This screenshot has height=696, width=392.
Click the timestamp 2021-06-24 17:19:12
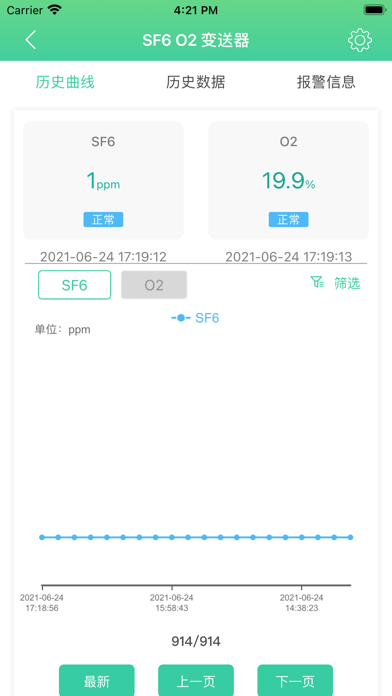tap(103, 257)
